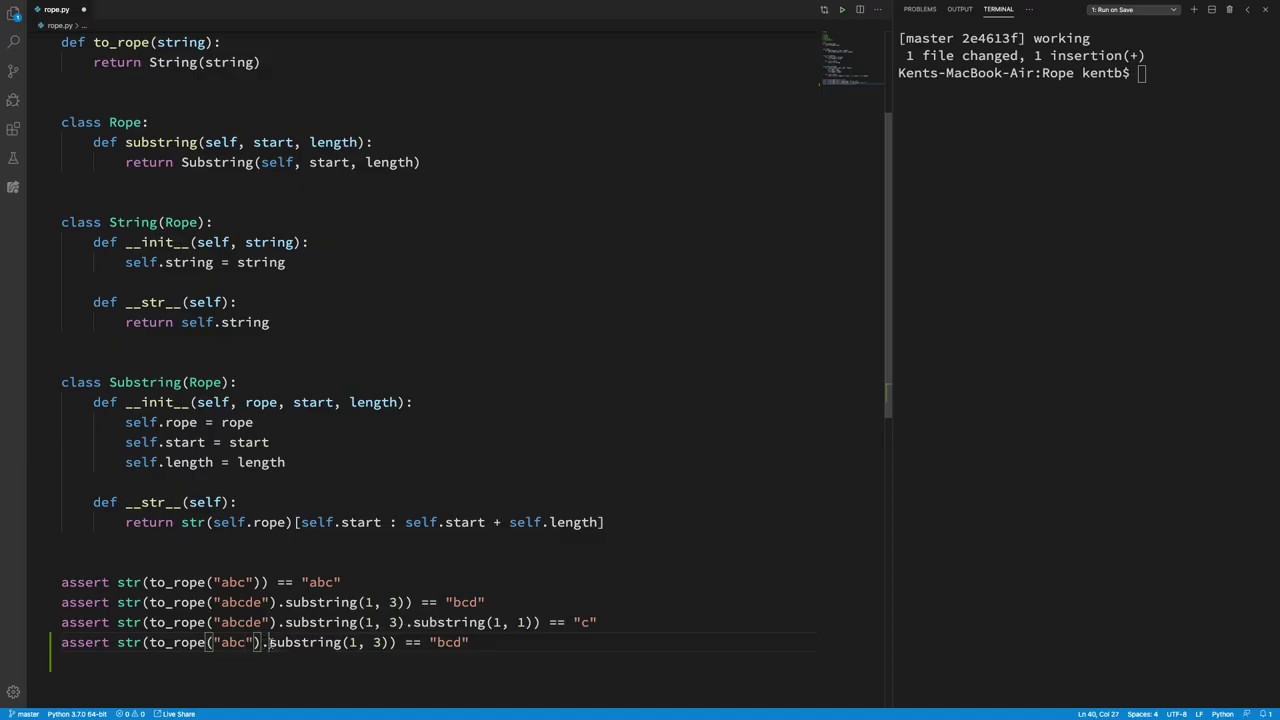
Task: Click assert line ending with == "abc"
Action: click(x=201, y=582)
